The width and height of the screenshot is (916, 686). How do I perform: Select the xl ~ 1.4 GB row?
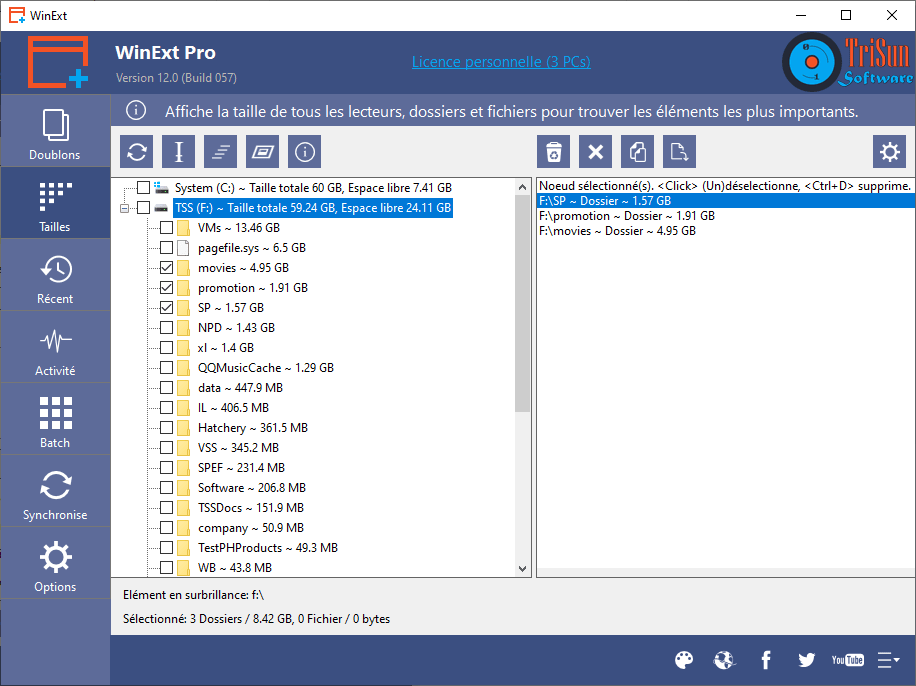(x=225, y=348)
